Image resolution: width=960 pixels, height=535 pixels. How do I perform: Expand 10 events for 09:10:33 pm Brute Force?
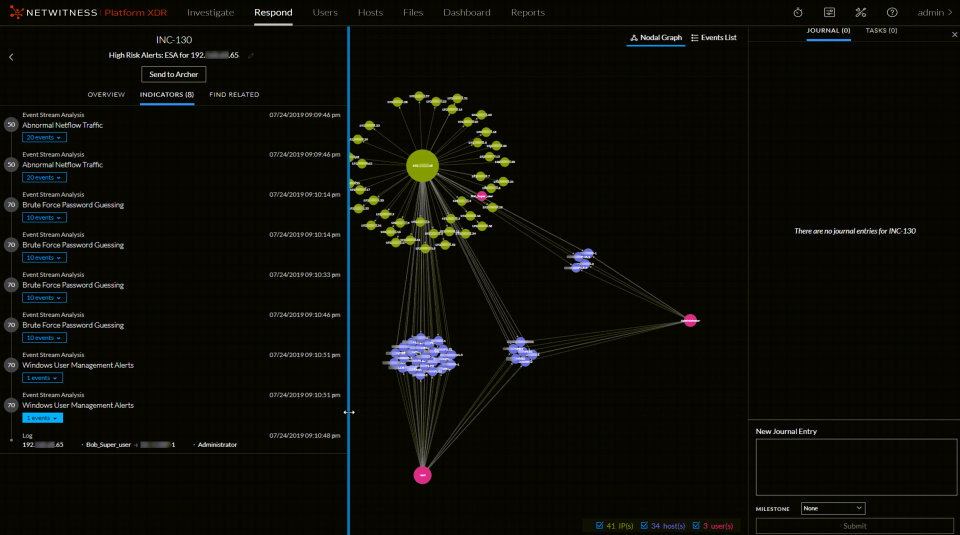(x=44, y=298)
